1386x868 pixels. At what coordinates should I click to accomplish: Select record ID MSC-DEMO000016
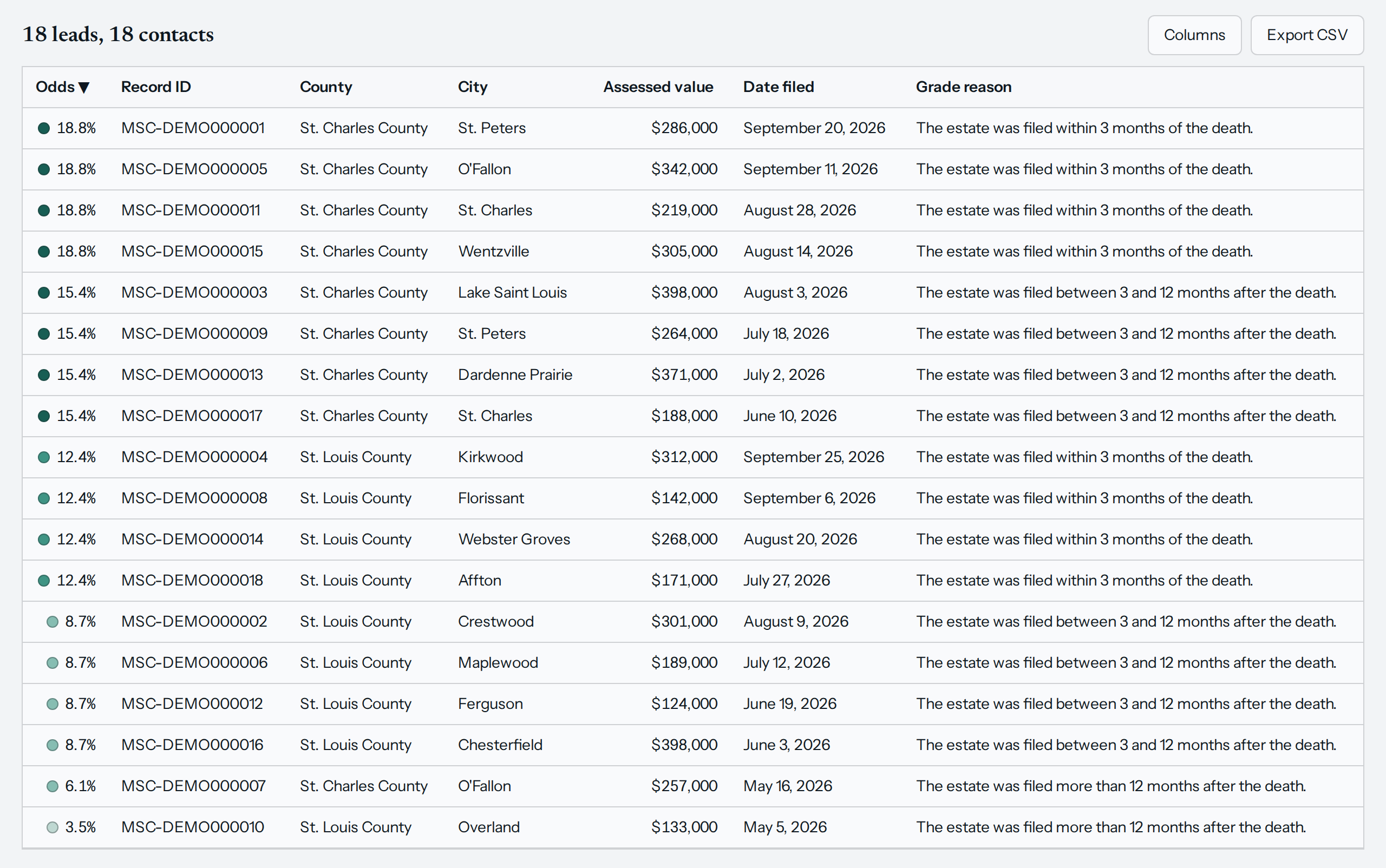(192, 745)
